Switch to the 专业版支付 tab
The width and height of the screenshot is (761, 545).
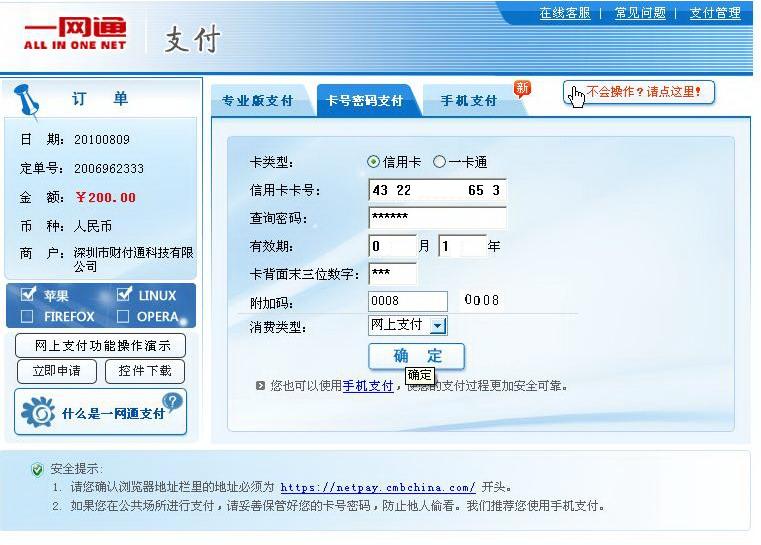257,101
